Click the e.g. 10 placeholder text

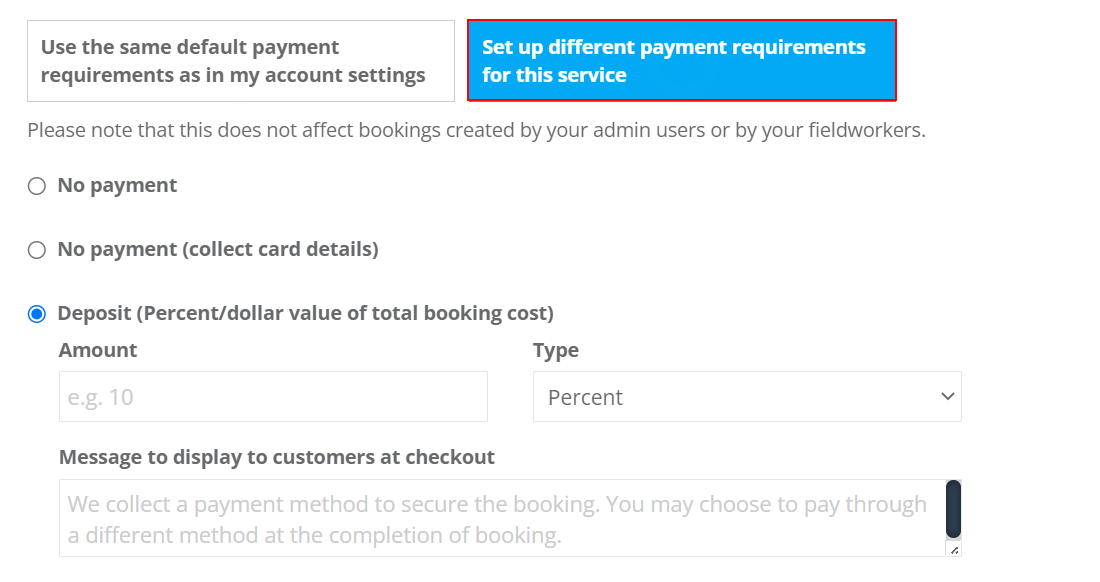point(100,398)
